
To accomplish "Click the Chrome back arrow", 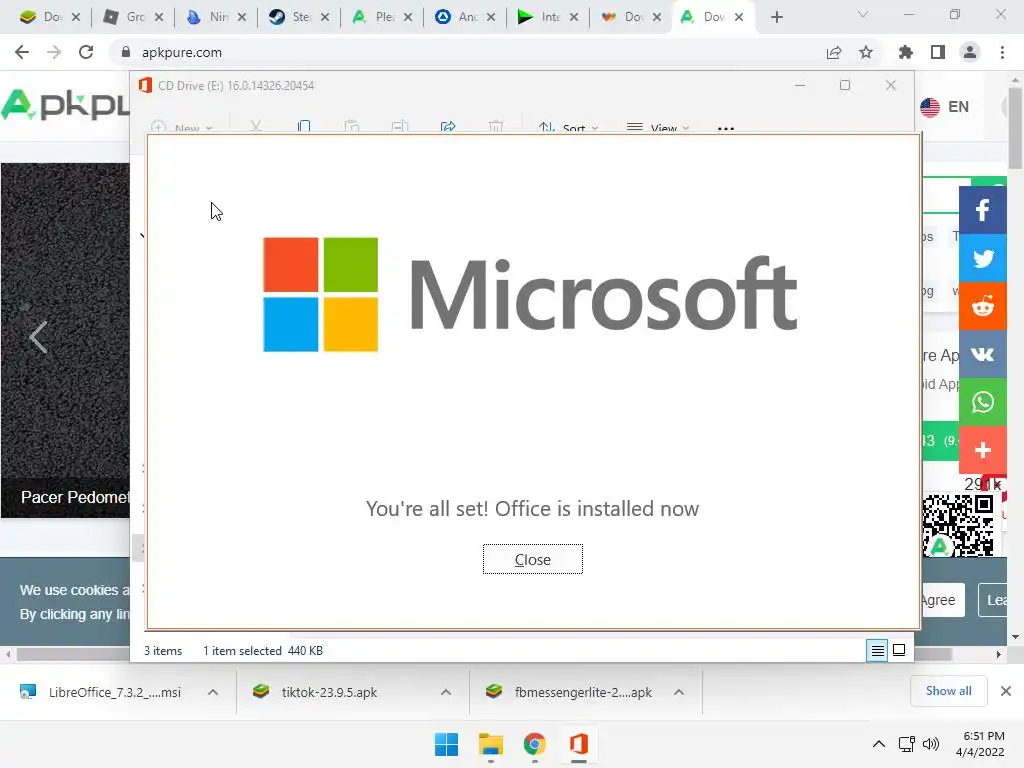I will [x=22, y=52].
